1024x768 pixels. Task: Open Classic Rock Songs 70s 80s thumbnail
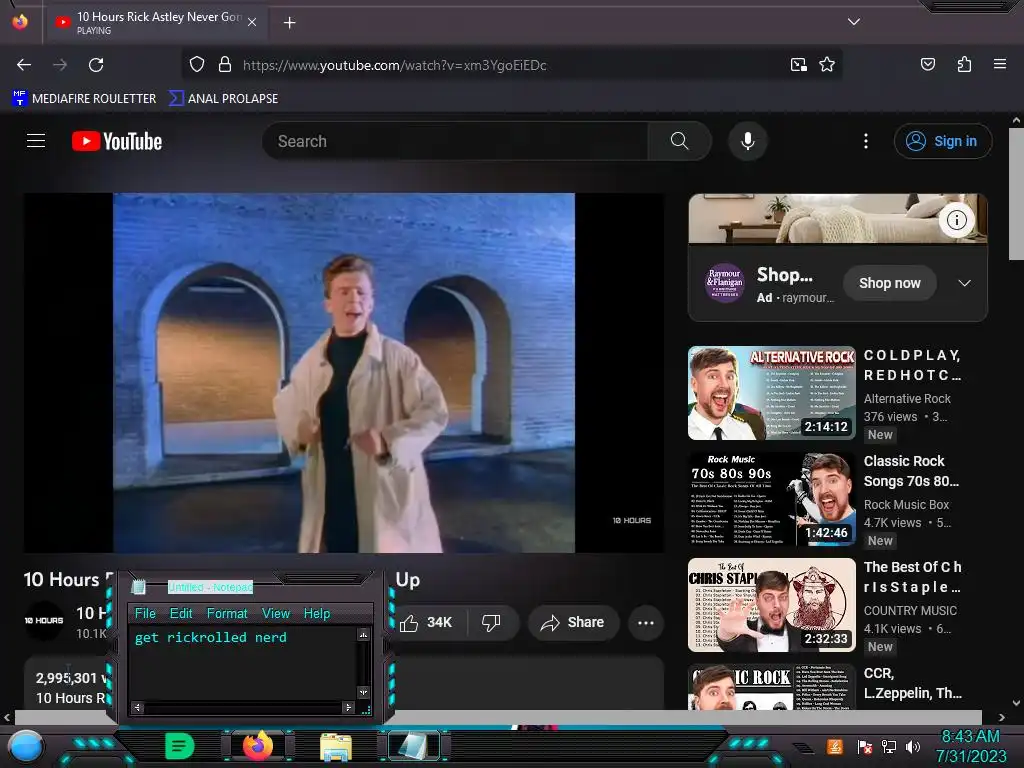771,499
